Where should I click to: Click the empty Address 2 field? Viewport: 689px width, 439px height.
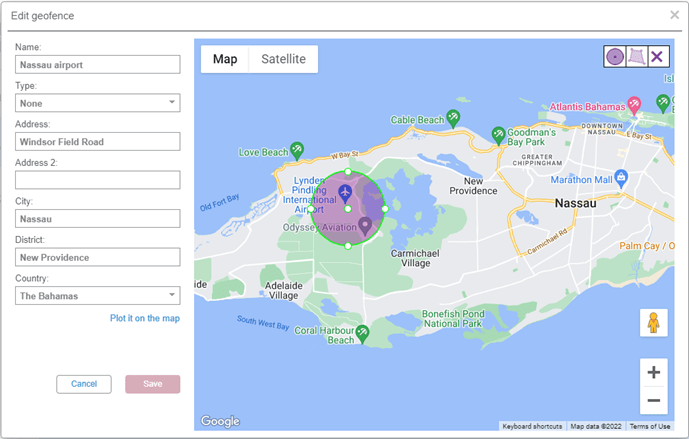(97, 180)
